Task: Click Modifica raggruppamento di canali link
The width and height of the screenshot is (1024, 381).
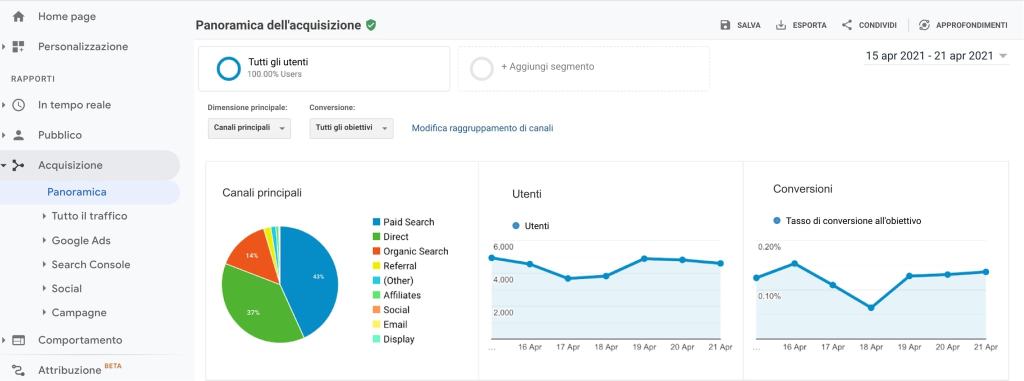Action: point(482,128)
